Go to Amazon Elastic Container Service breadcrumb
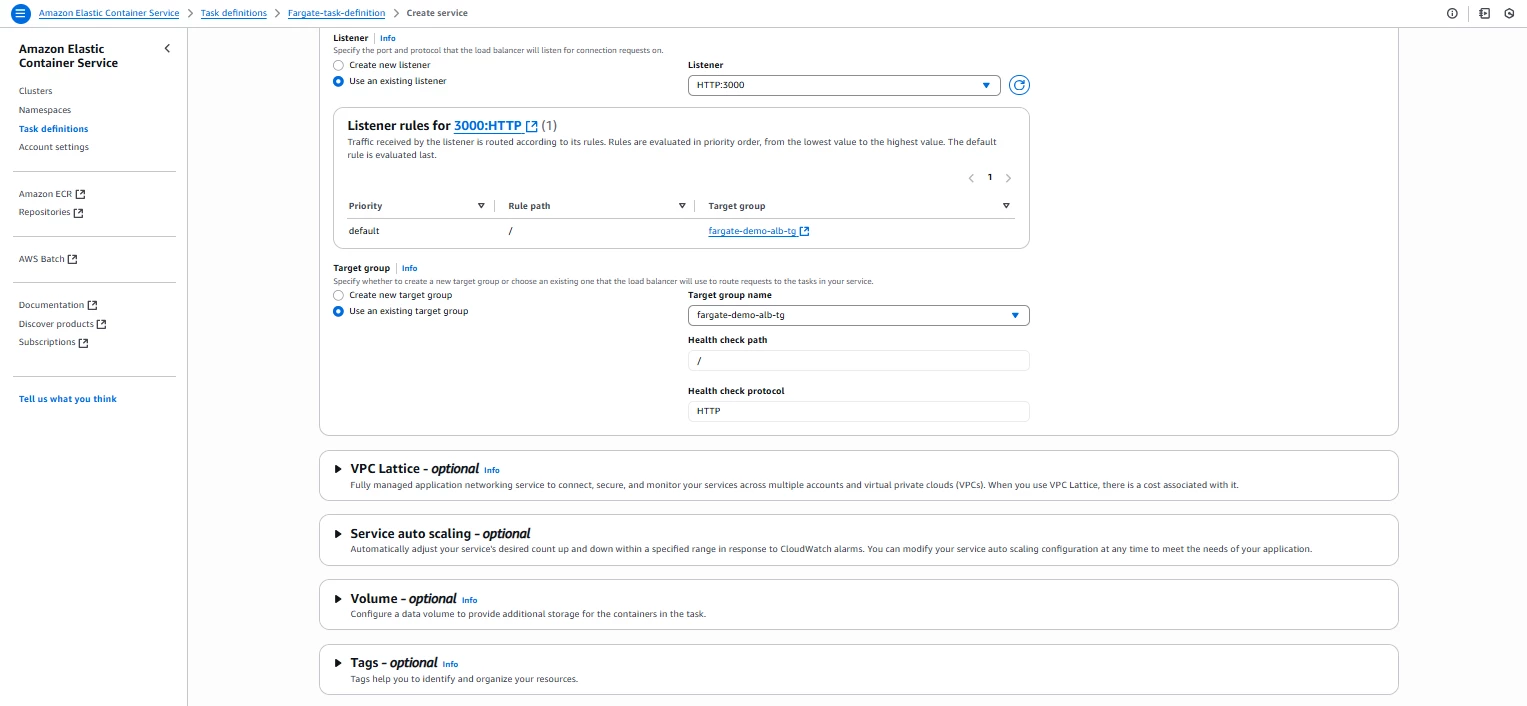The height and width of the screenshot is (706, 1527). 109,13
